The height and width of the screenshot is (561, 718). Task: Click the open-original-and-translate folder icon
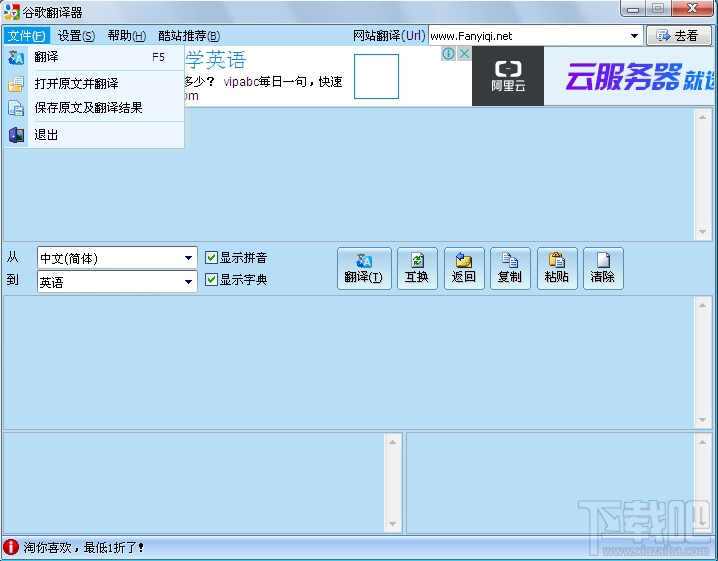tap(16, 84)
